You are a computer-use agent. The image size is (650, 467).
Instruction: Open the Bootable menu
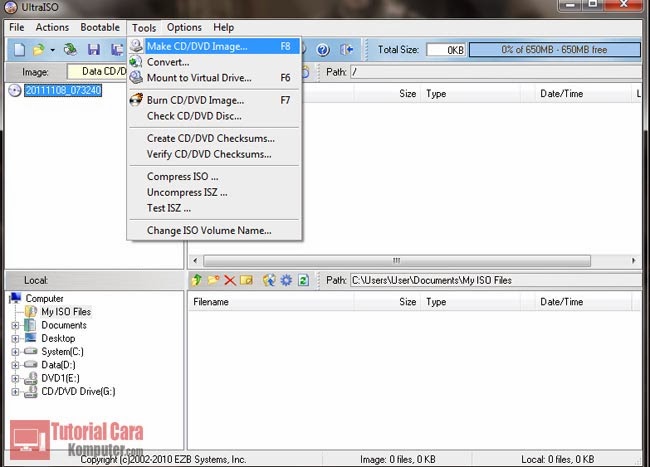click(x=100, y=27)
